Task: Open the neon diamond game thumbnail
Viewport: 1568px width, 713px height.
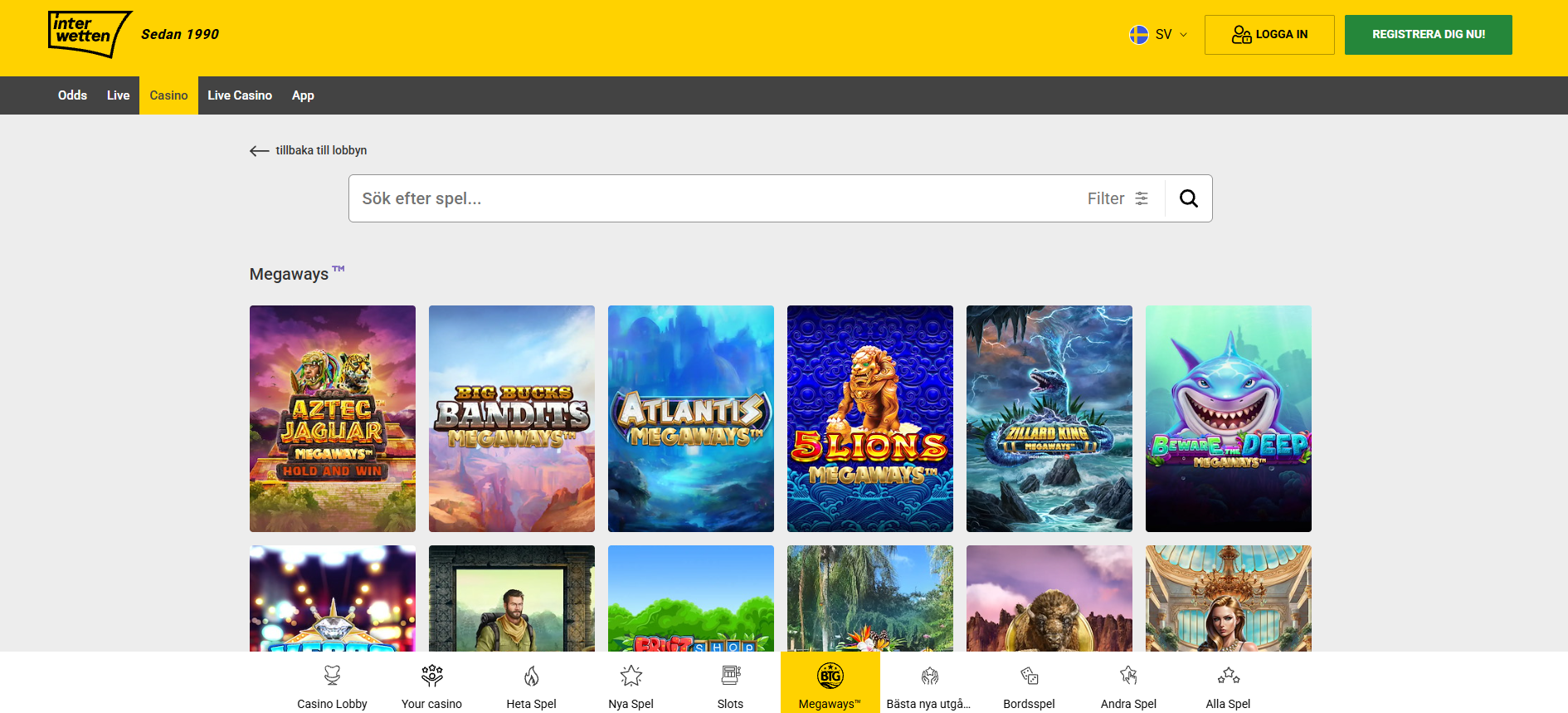Action: pos(333,598)
